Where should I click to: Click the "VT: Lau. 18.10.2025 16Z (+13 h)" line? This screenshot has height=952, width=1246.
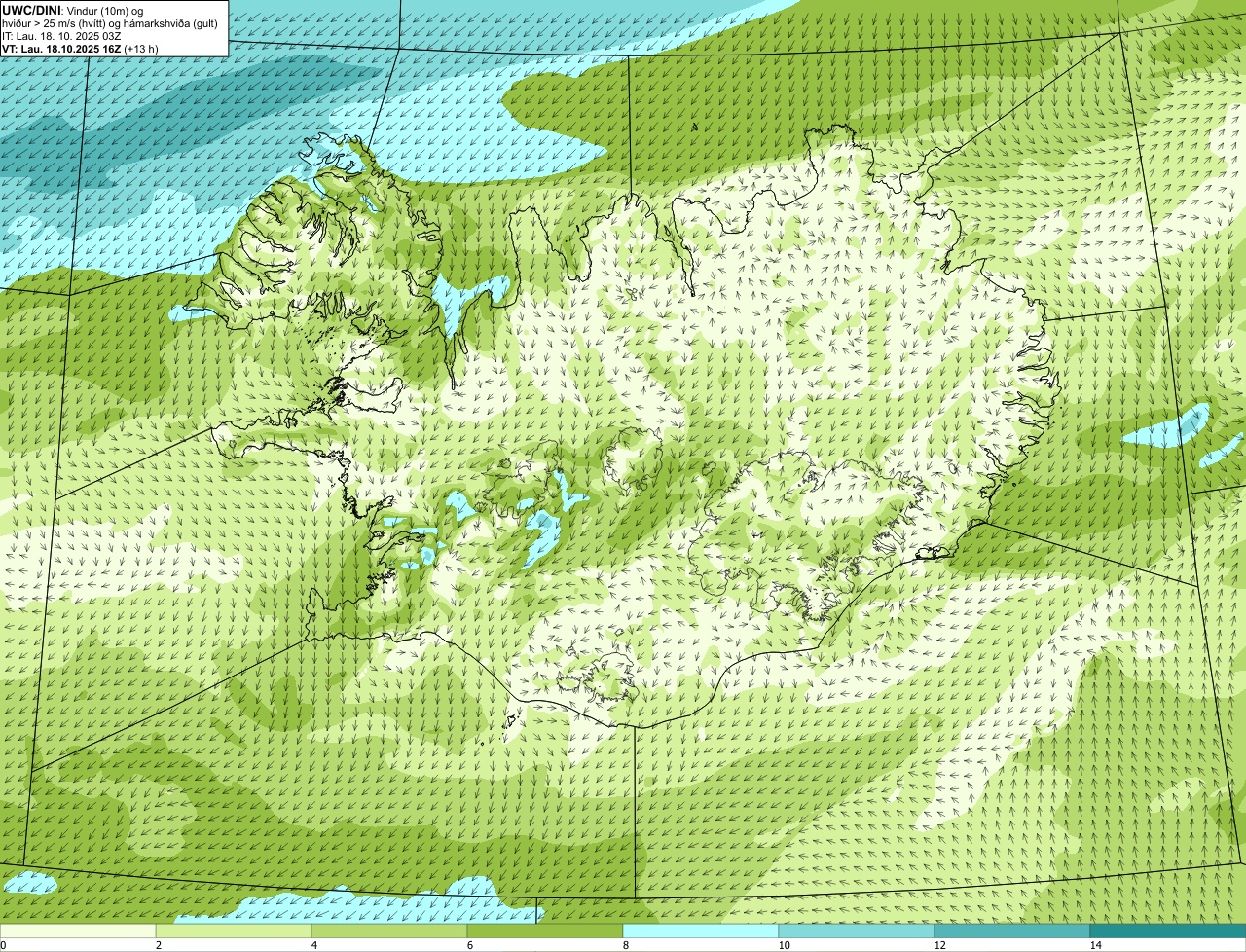(x=80, y=49)
